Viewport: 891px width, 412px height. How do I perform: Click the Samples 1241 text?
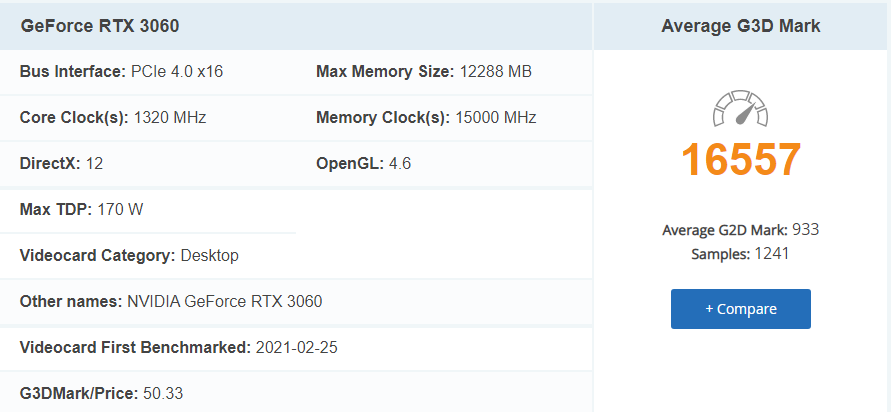pyautogui.click(x=740, y=254)
